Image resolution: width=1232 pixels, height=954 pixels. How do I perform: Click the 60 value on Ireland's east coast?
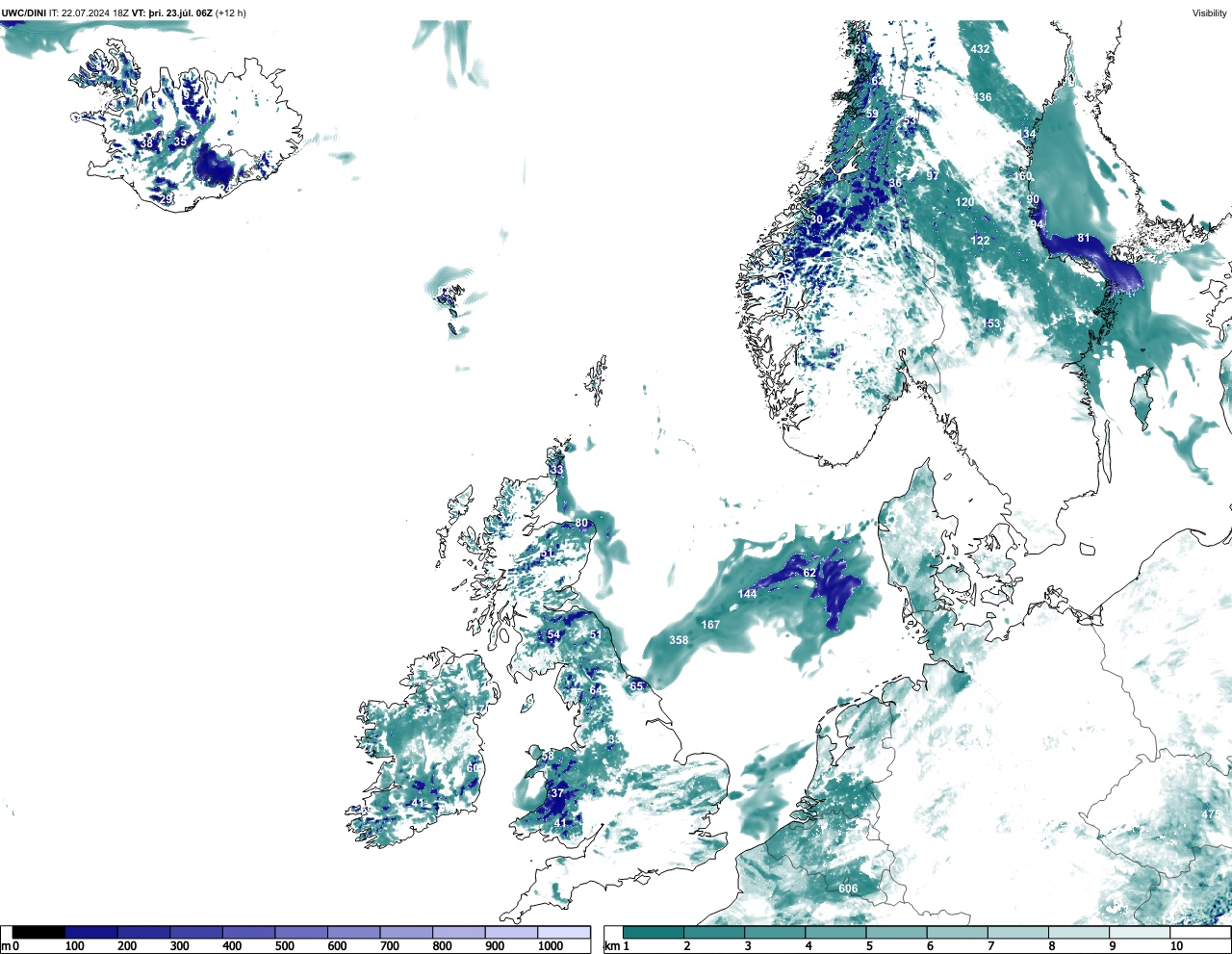coord(473,768)
